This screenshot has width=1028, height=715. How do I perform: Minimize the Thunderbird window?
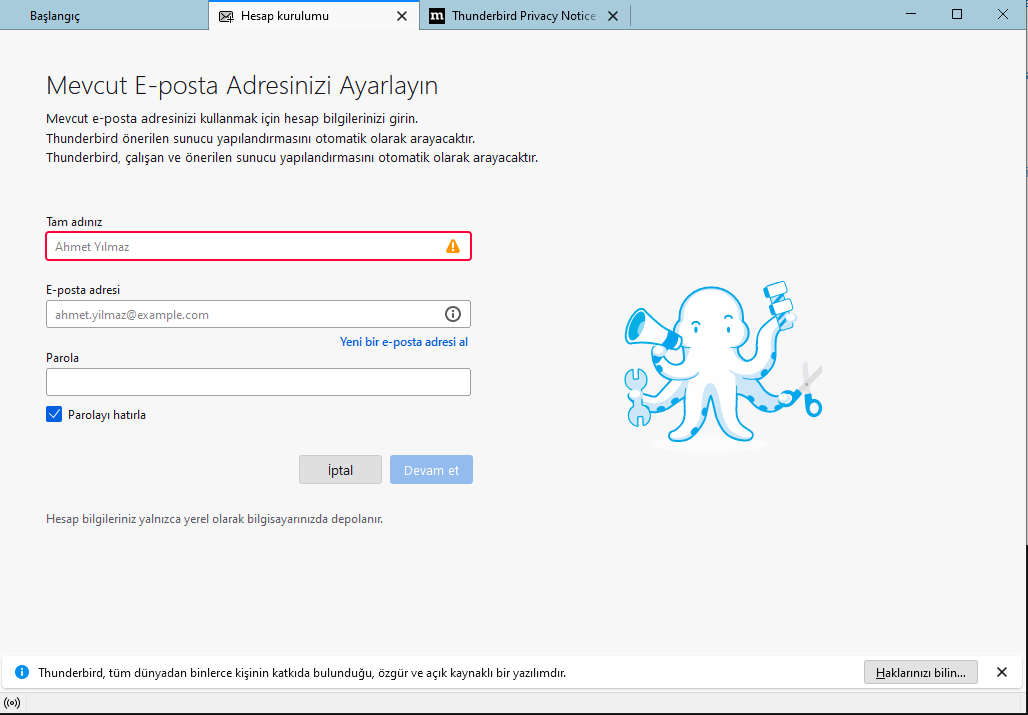point(911,14)
